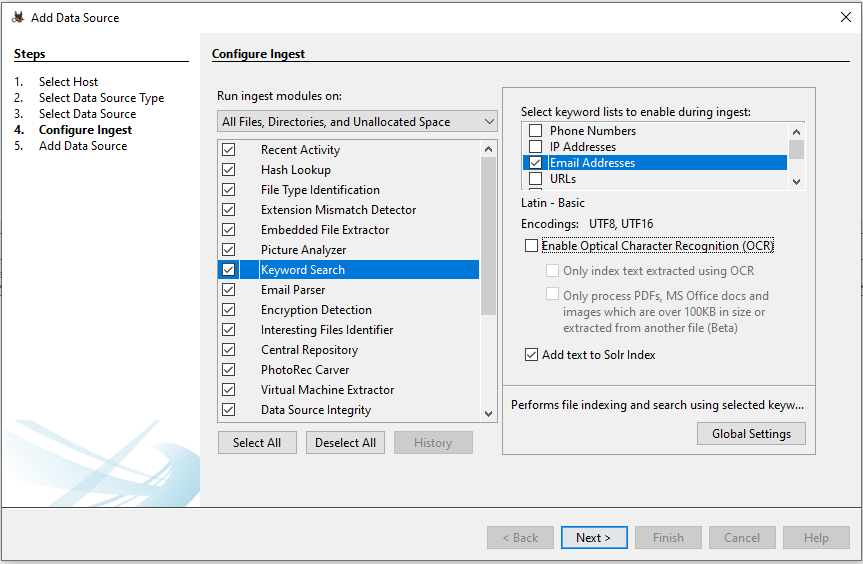The width and height of the screenshot is (863, 564).
Task: Click the Next button
Action: [593, 538]
